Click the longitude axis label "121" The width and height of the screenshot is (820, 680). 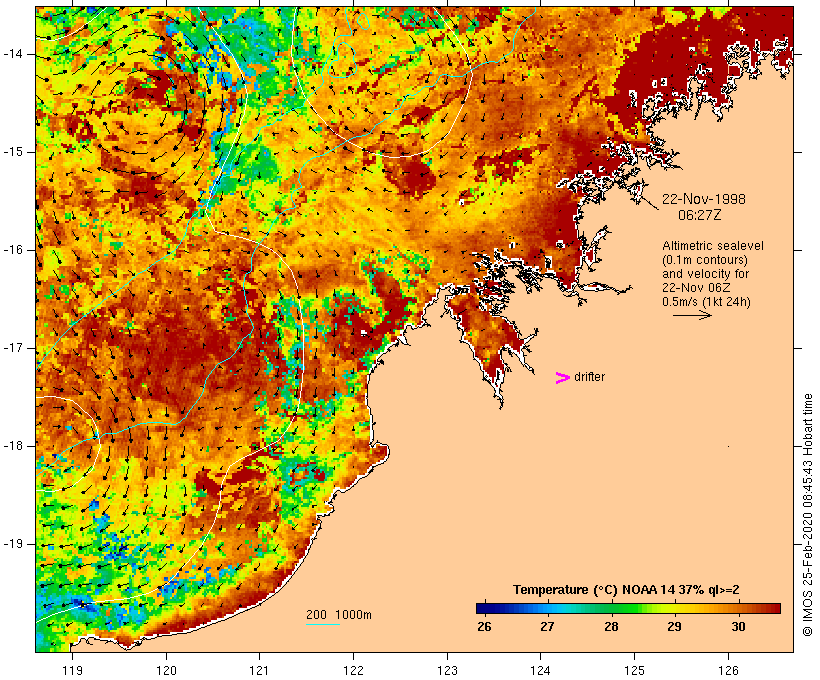click(x=259, y=670)
